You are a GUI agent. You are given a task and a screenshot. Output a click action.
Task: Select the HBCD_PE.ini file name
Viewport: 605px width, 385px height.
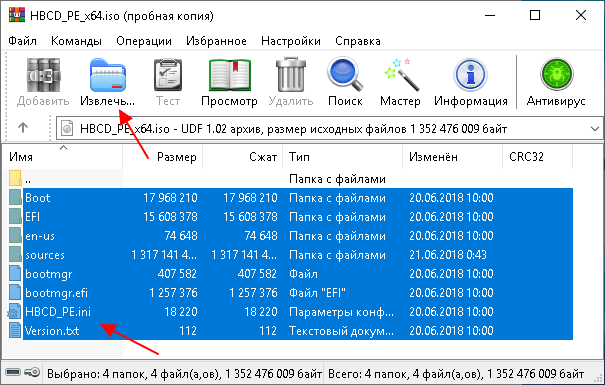58,312
